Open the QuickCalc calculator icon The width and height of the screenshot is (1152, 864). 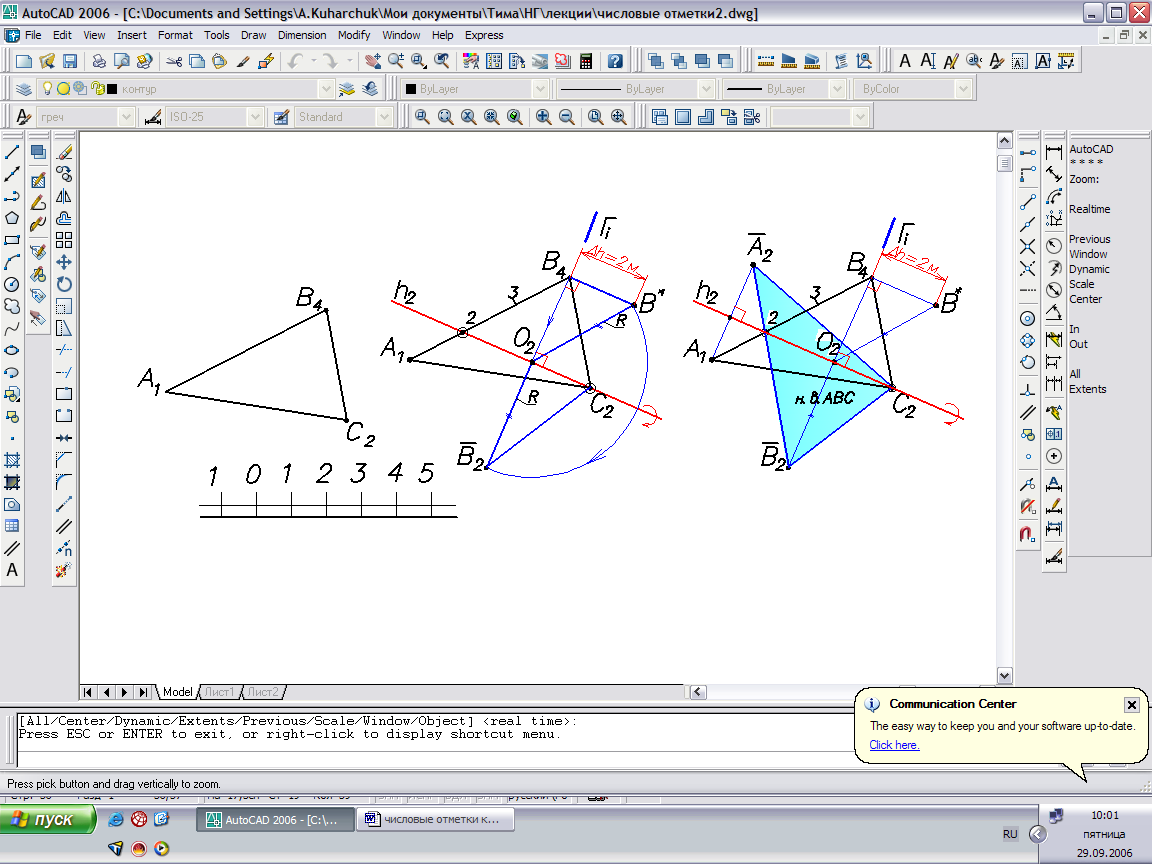(x=586, y=61)
